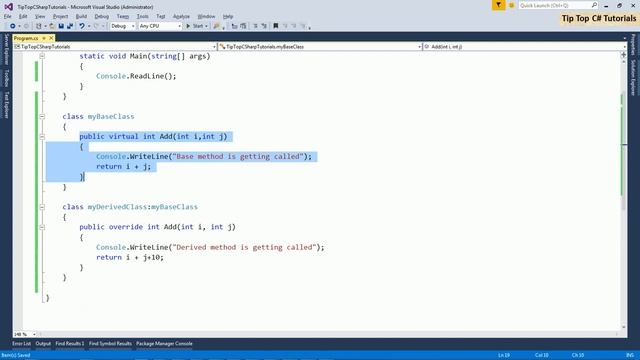Click the Comment Out Lines toolbar icon
Screen dimensions: 640x360
pyautogui.click(x=256, y=26)
